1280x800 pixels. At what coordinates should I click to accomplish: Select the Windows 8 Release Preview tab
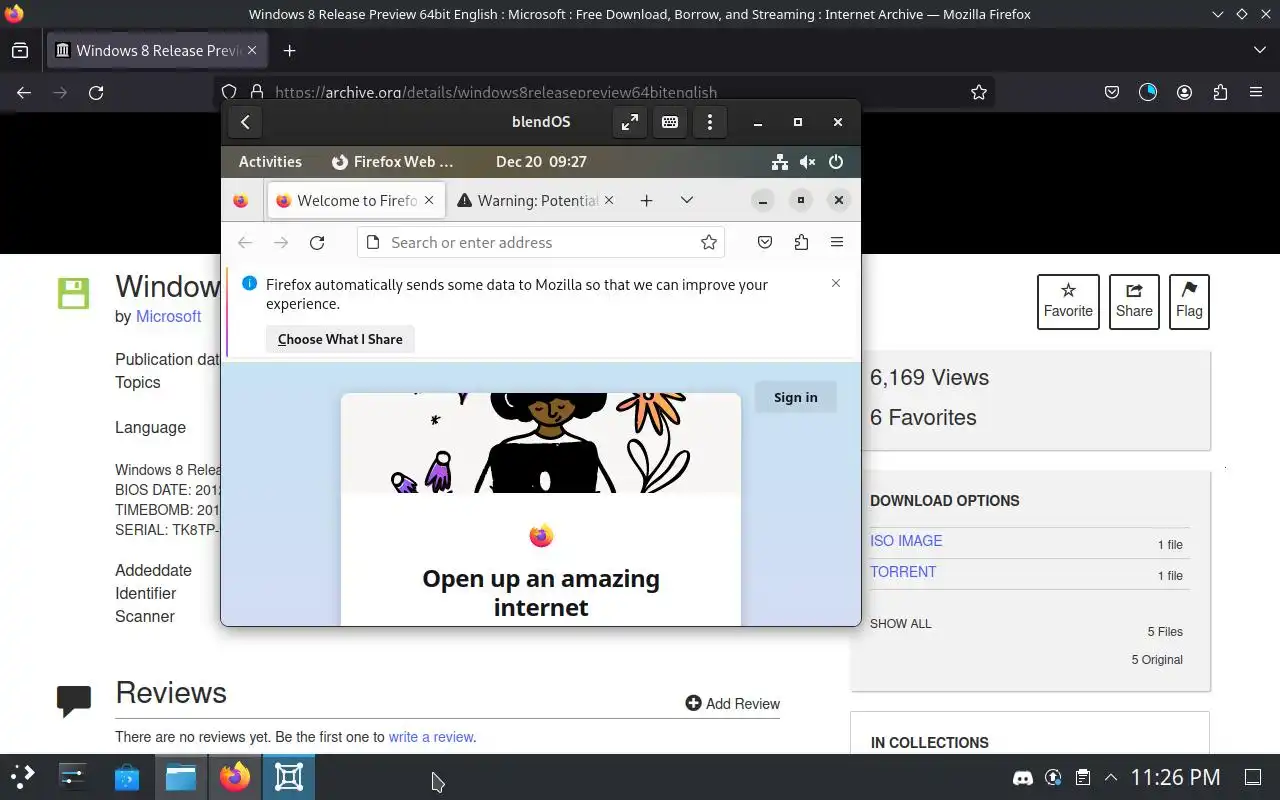click(157, 50)
